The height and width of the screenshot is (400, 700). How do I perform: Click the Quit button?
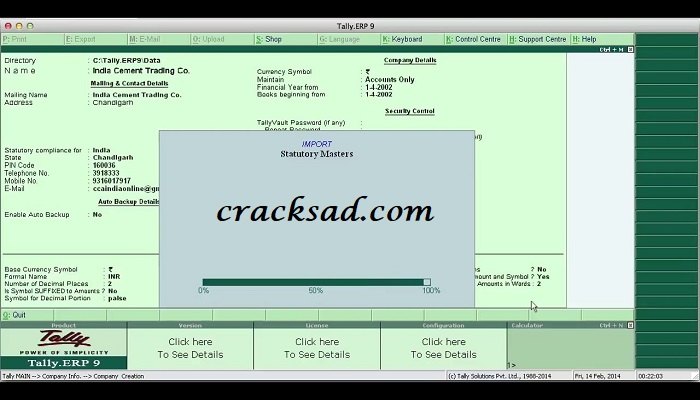click(27, 315)
